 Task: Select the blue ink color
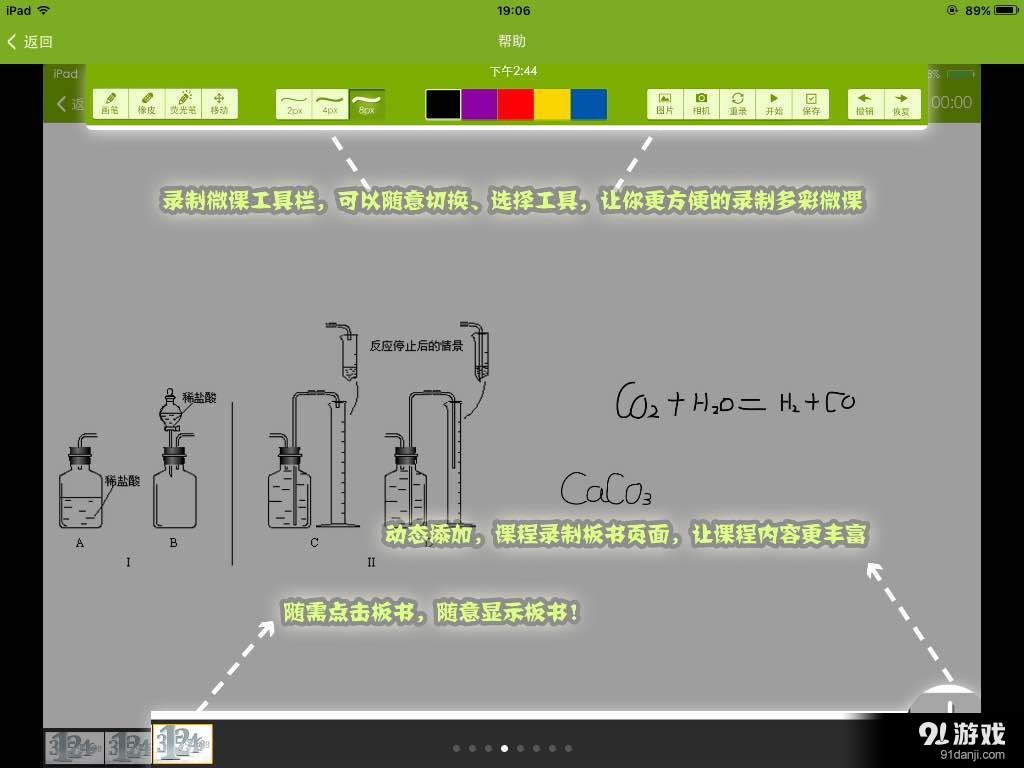pyautogui.click(x=591, y=104)
